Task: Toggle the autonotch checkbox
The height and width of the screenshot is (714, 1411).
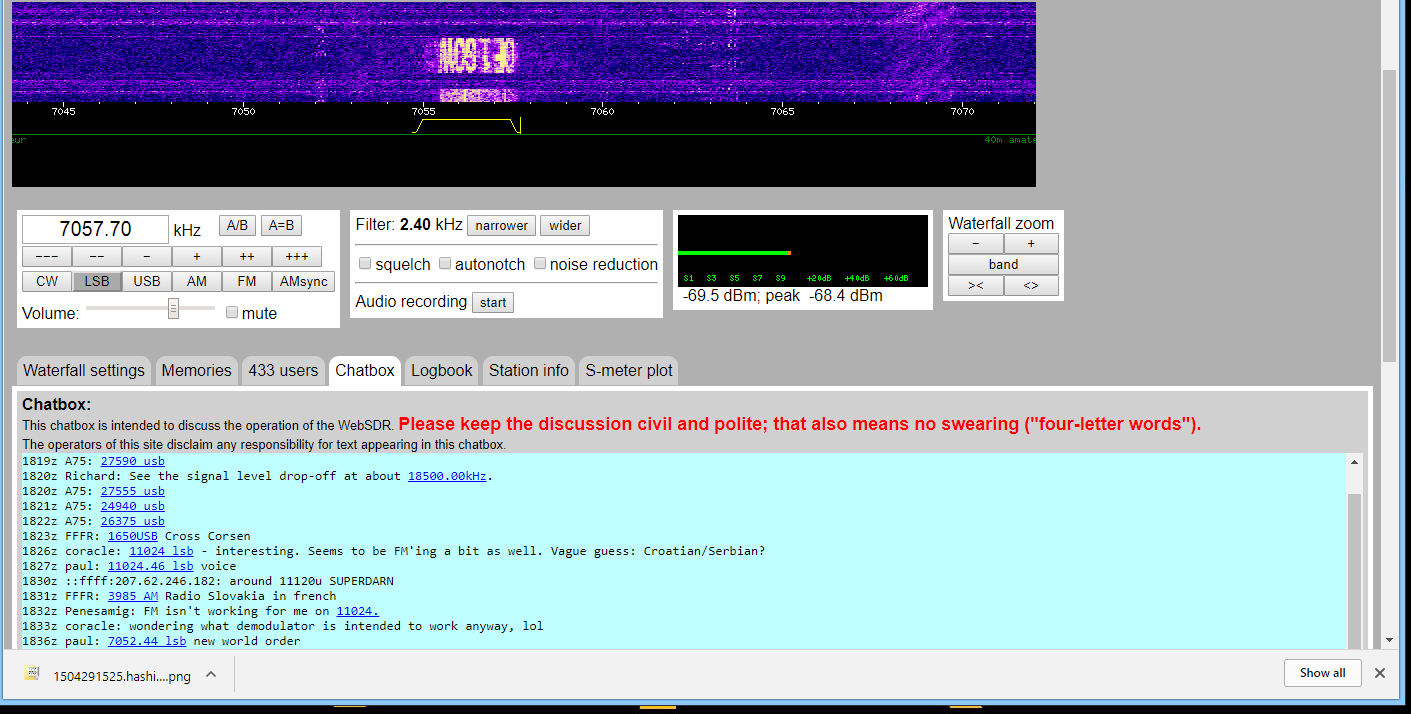Action: tap(445, 264)
